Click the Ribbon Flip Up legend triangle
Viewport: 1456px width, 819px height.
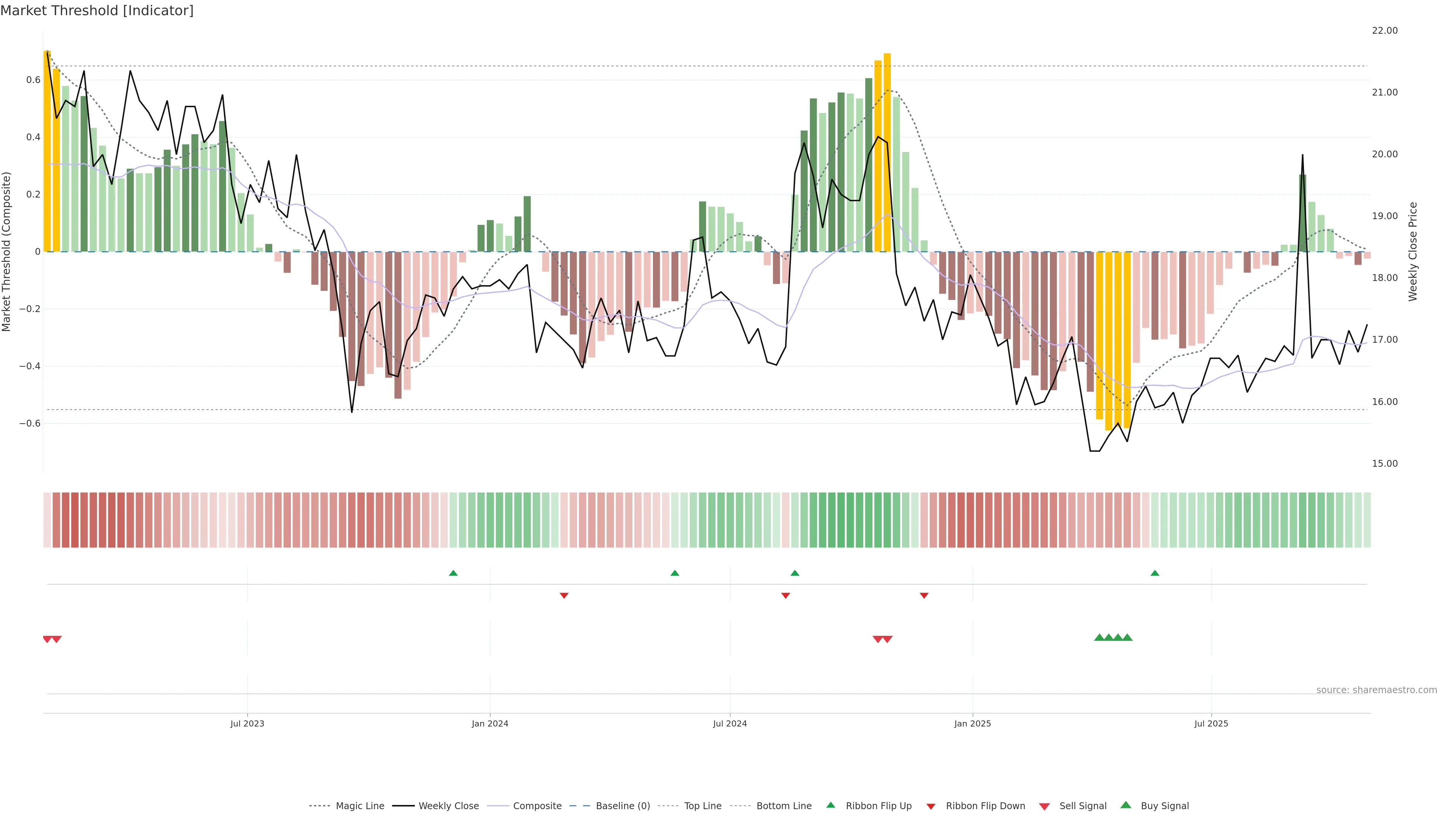[830, 805]
